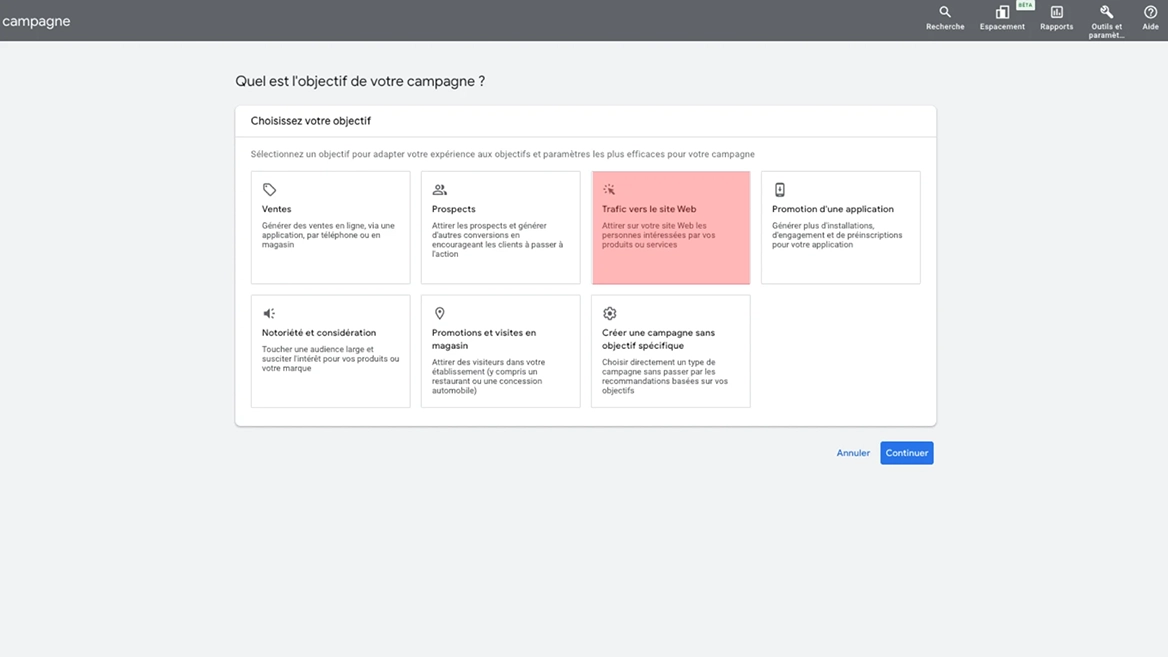Open the Rapports reports icon

pyautogui.click(x=1056, y=12)
